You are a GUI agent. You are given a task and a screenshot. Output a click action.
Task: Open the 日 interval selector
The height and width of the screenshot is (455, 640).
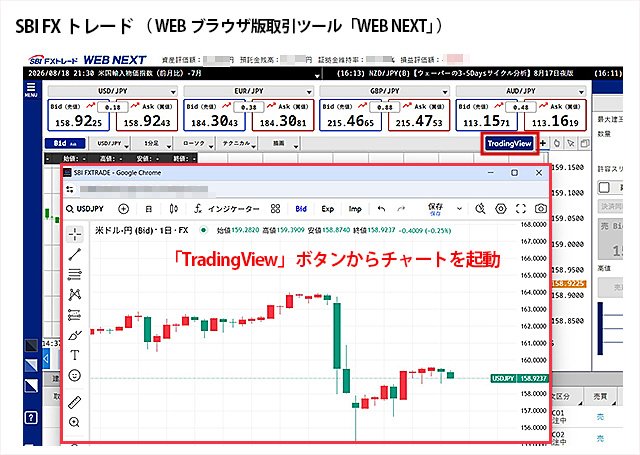coord(149,209)
